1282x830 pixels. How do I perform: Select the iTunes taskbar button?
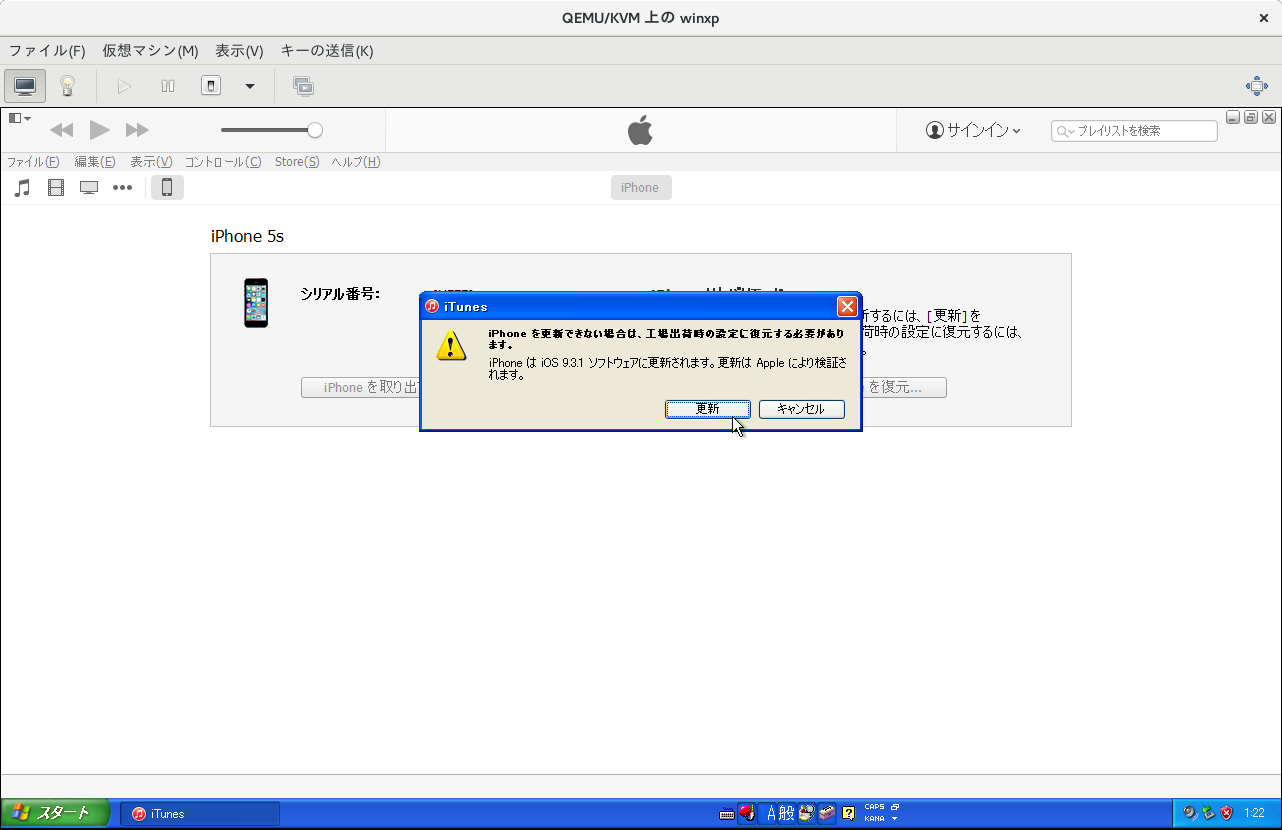pyautogui.click(x=200, y=814)
